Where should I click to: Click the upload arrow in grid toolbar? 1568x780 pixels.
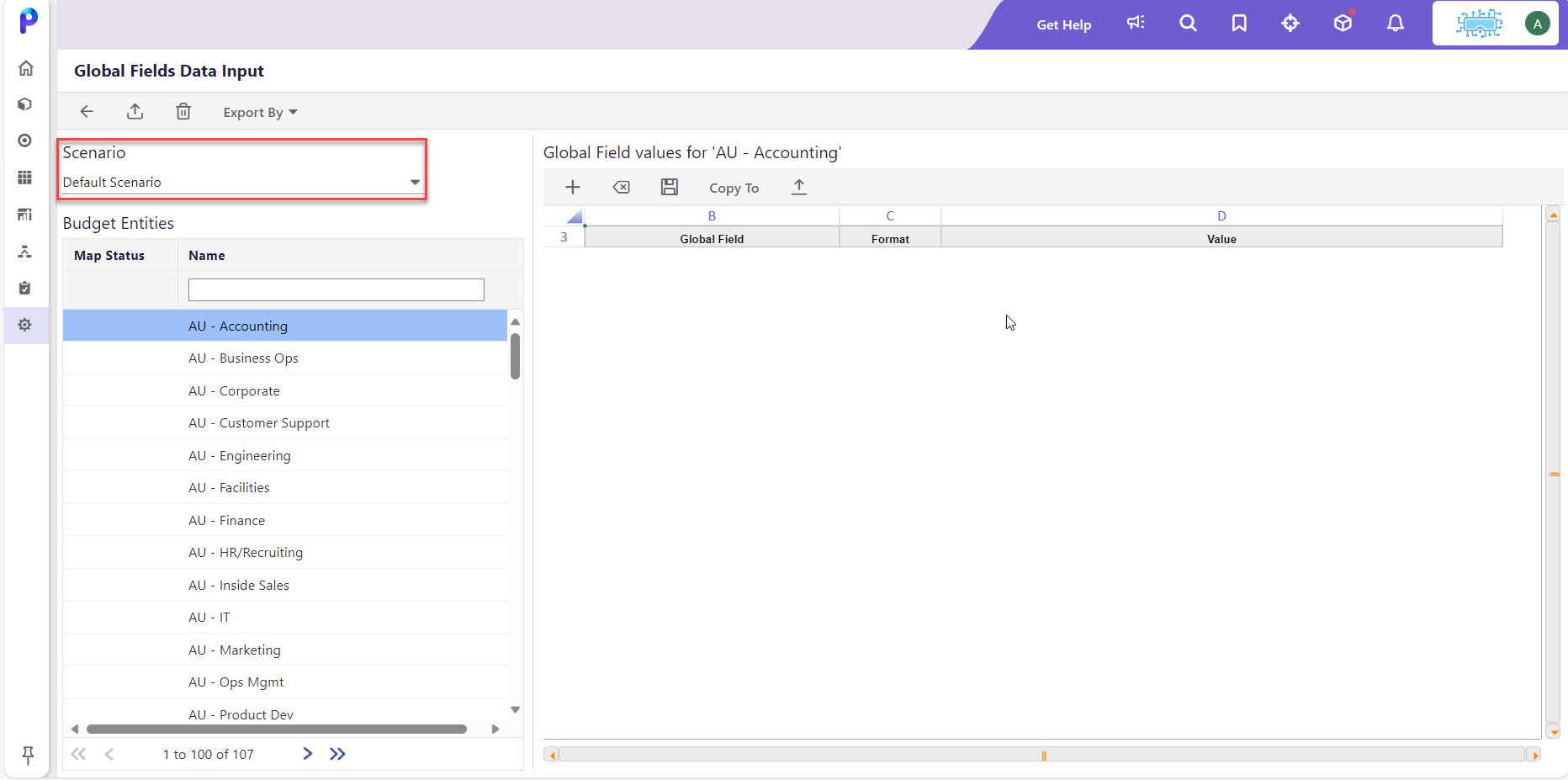(x=799, y=187)
